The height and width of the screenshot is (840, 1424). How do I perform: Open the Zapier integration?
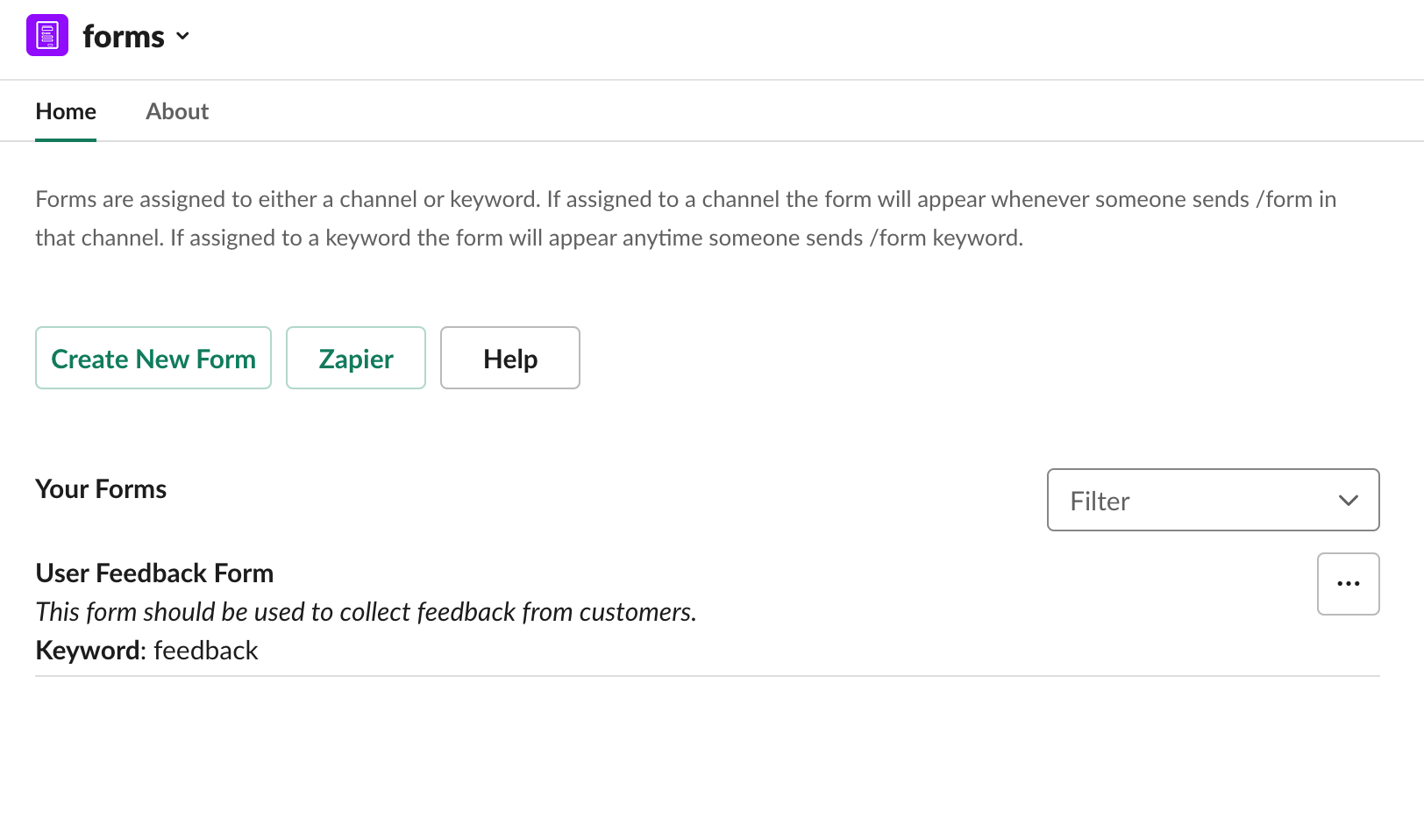tap(355, 358)
